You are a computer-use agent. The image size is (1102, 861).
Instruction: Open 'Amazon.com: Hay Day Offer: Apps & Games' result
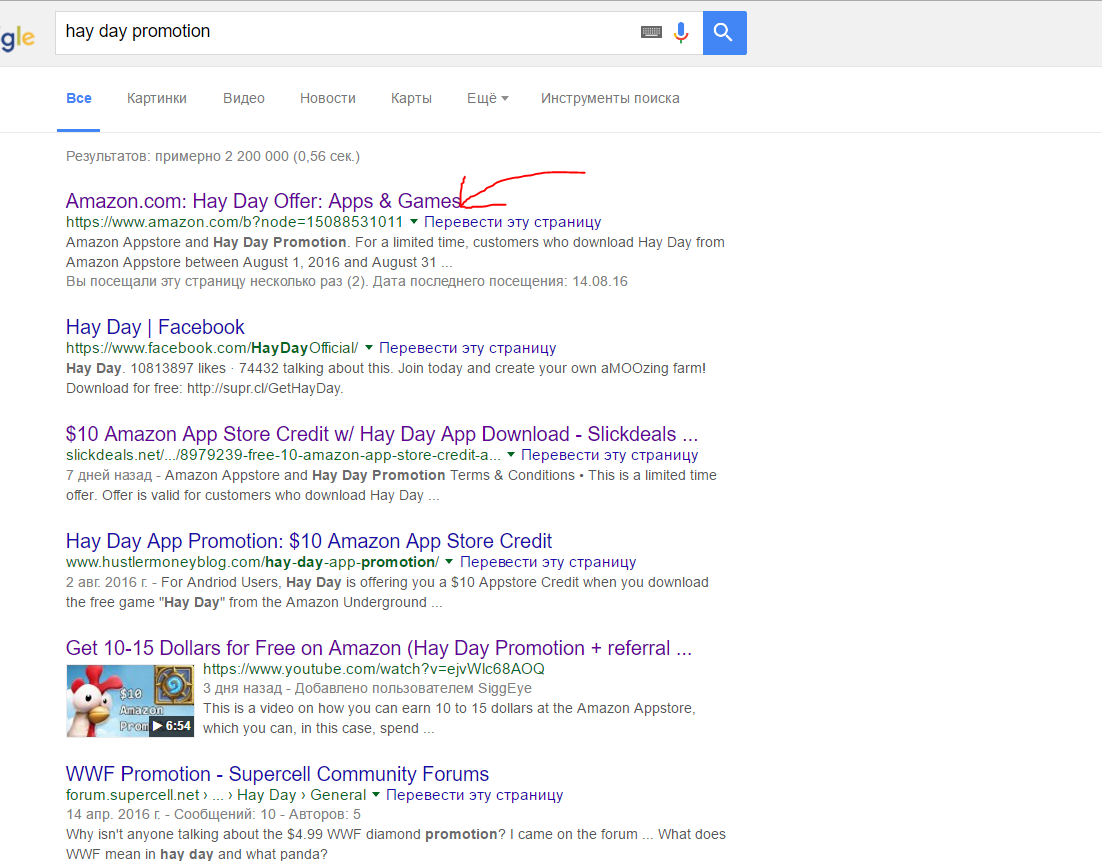click(x=264, y=201)
